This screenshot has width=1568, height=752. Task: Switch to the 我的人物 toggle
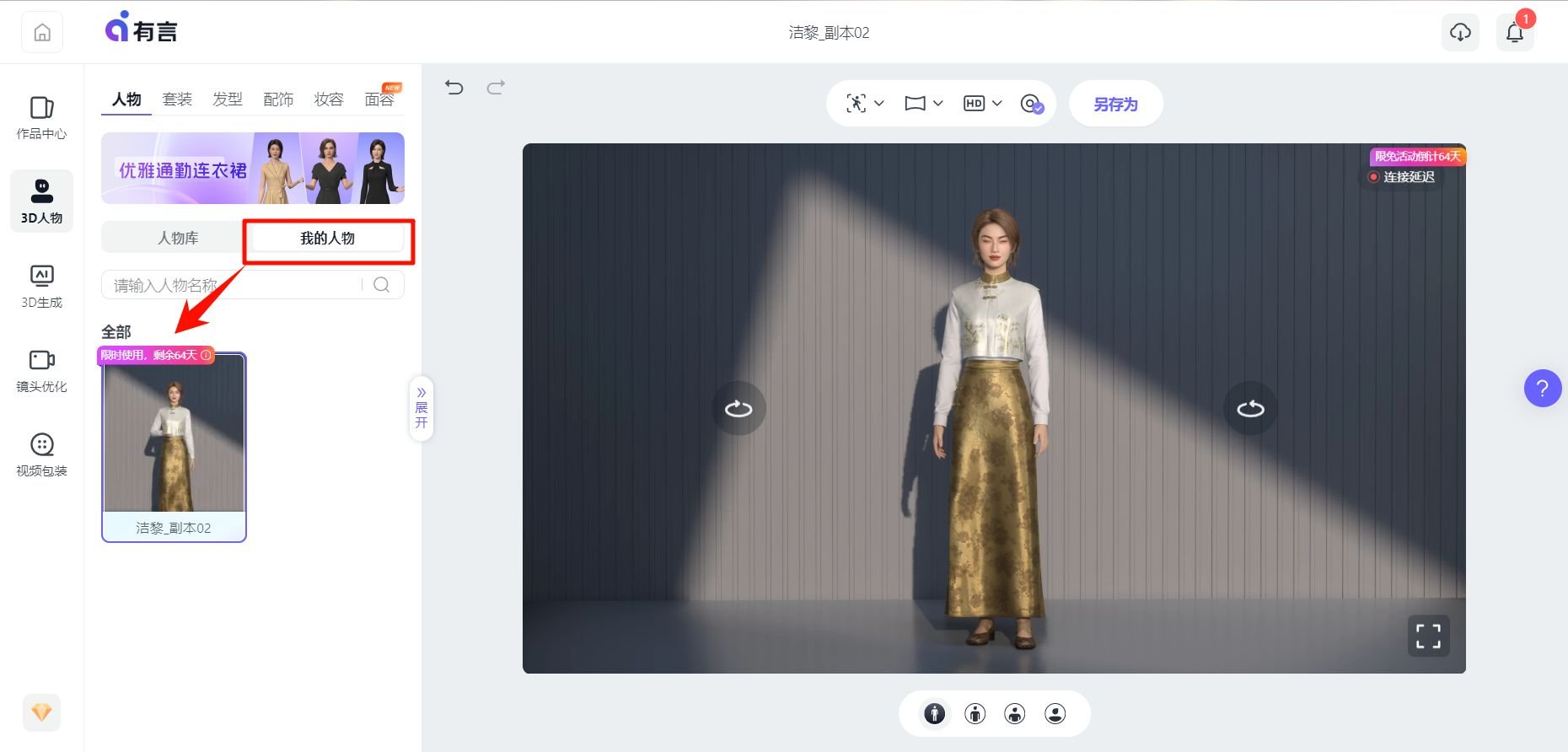click(x=328, y=239)
